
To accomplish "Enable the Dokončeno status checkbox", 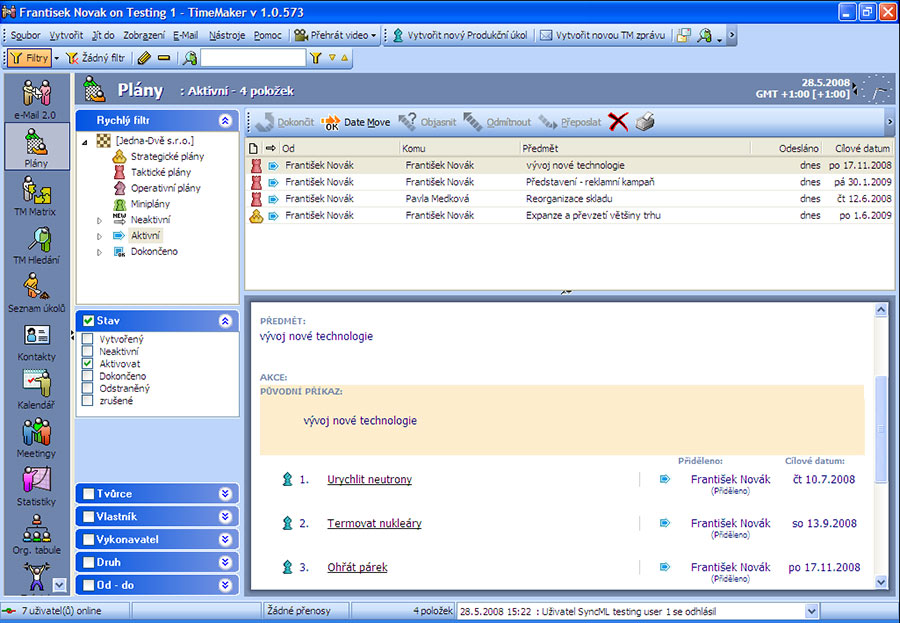I will pyautogui.click(x=88, y=376).
